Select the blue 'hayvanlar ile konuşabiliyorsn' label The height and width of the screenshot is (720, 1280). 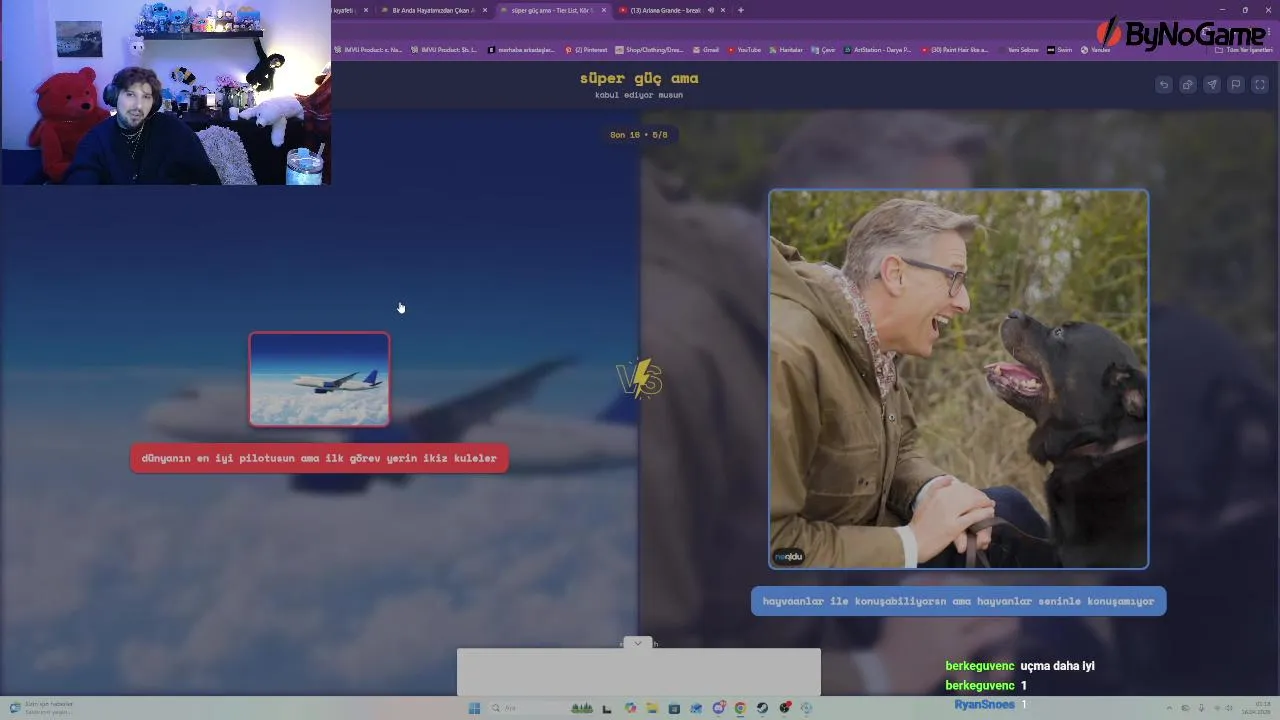[958, 601]
